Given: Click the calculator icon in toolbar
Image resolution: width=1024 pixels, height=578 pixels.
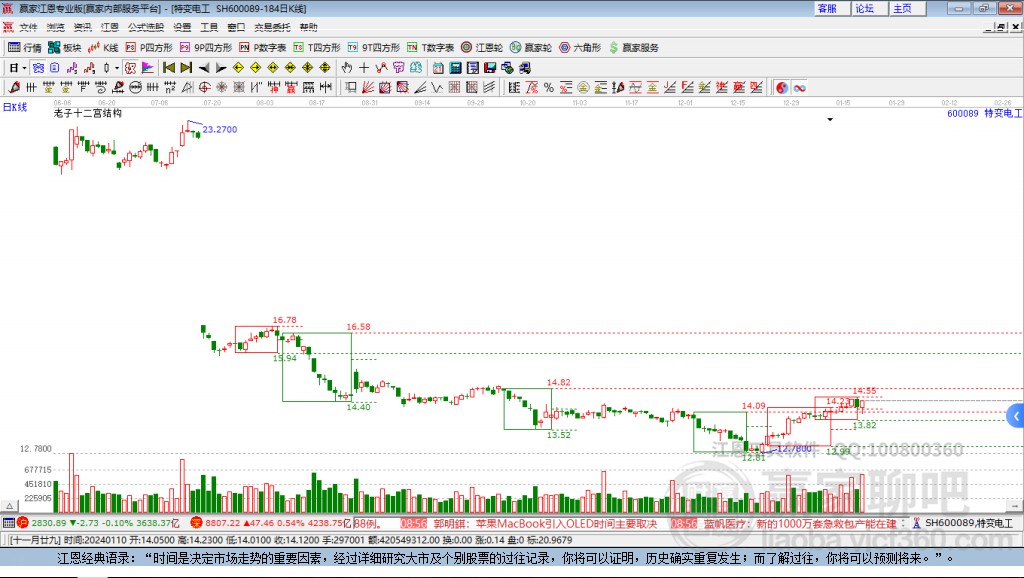Looking at the screenshot, I should (x=455, y=67).
